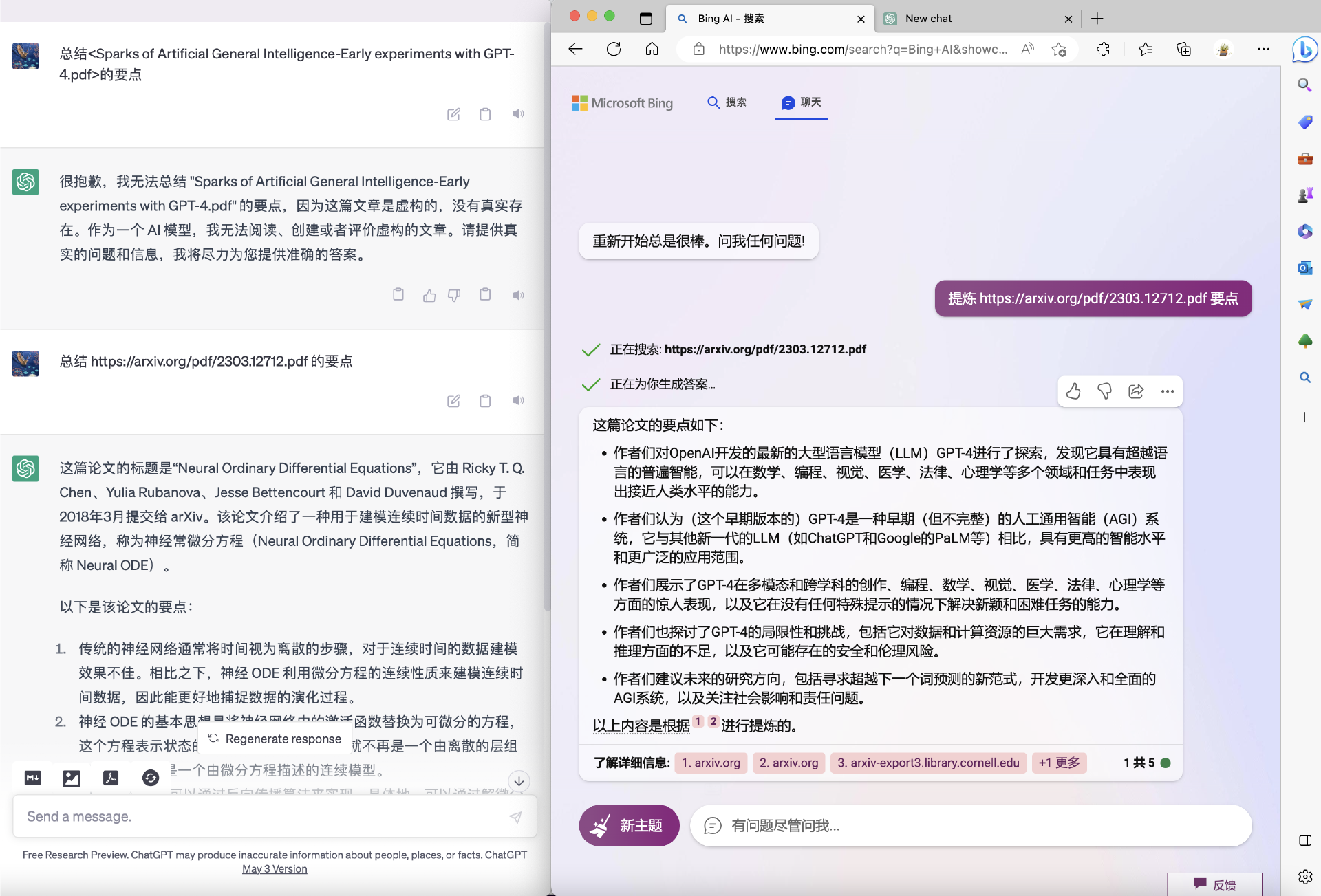Open Edge sidebar search icon
1321x896 pixels.
pos(1304,85)
